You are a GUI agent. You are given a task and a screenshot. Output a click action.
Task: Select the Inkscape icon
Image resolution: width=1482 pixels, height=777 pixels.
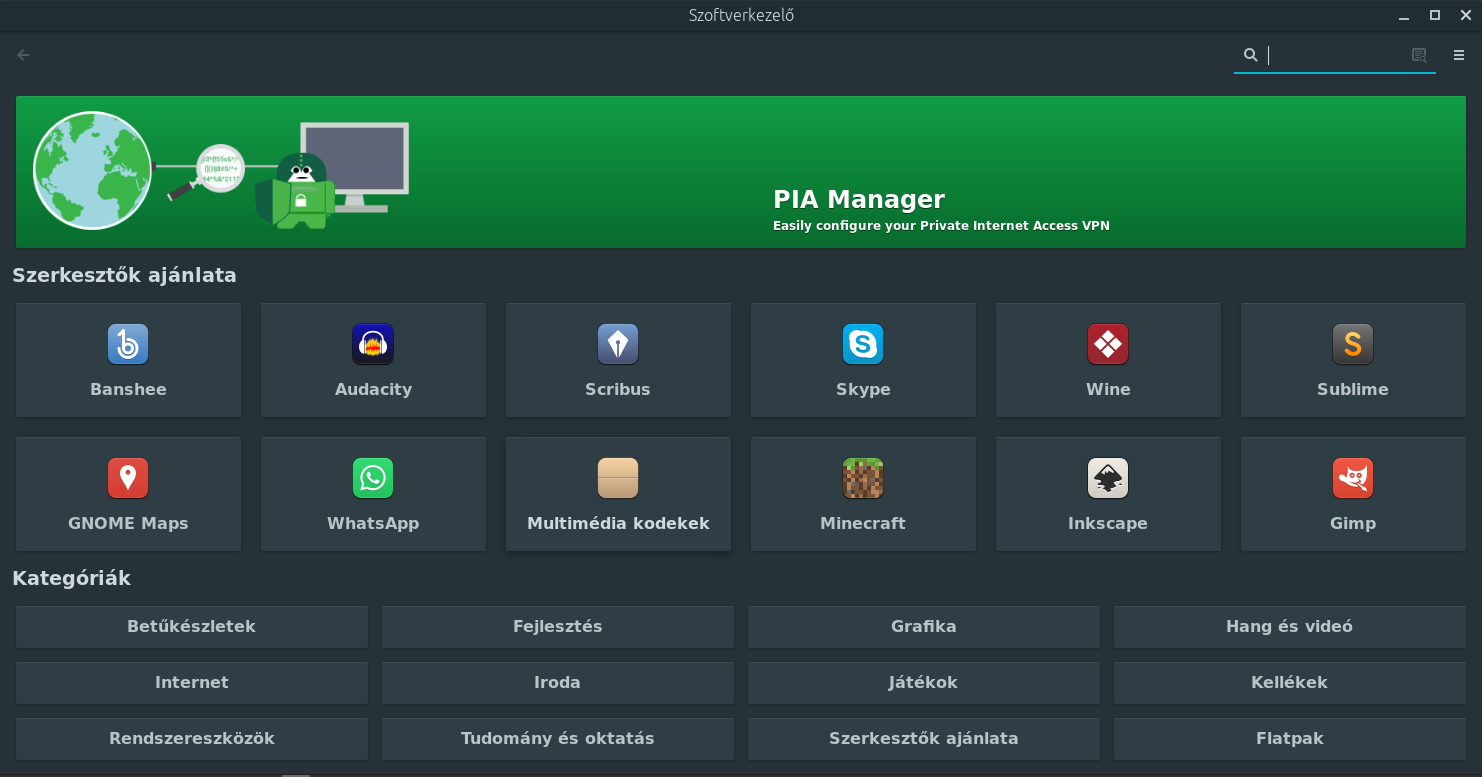coord(1108,478)
